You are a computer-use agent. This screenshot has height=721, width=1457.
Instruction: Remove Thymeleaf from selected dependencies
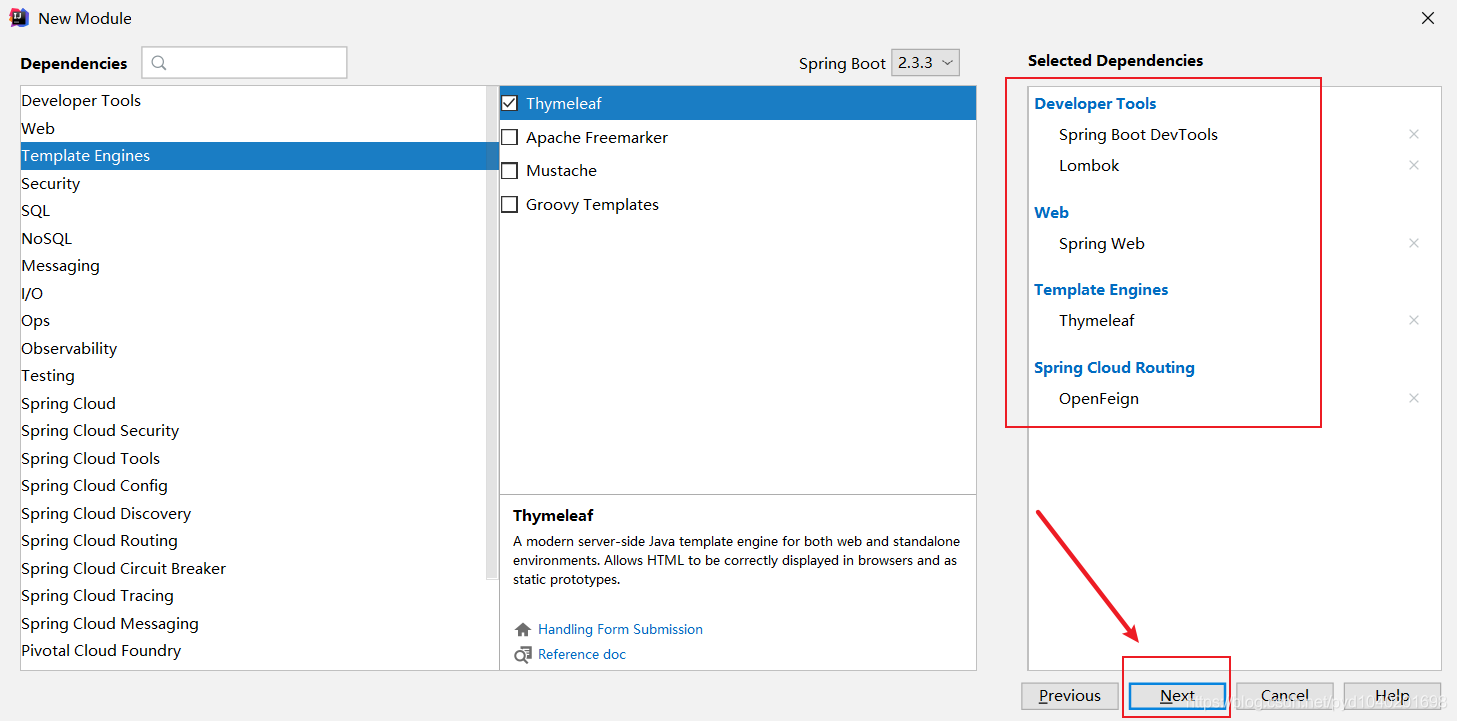pos(1414,320)
